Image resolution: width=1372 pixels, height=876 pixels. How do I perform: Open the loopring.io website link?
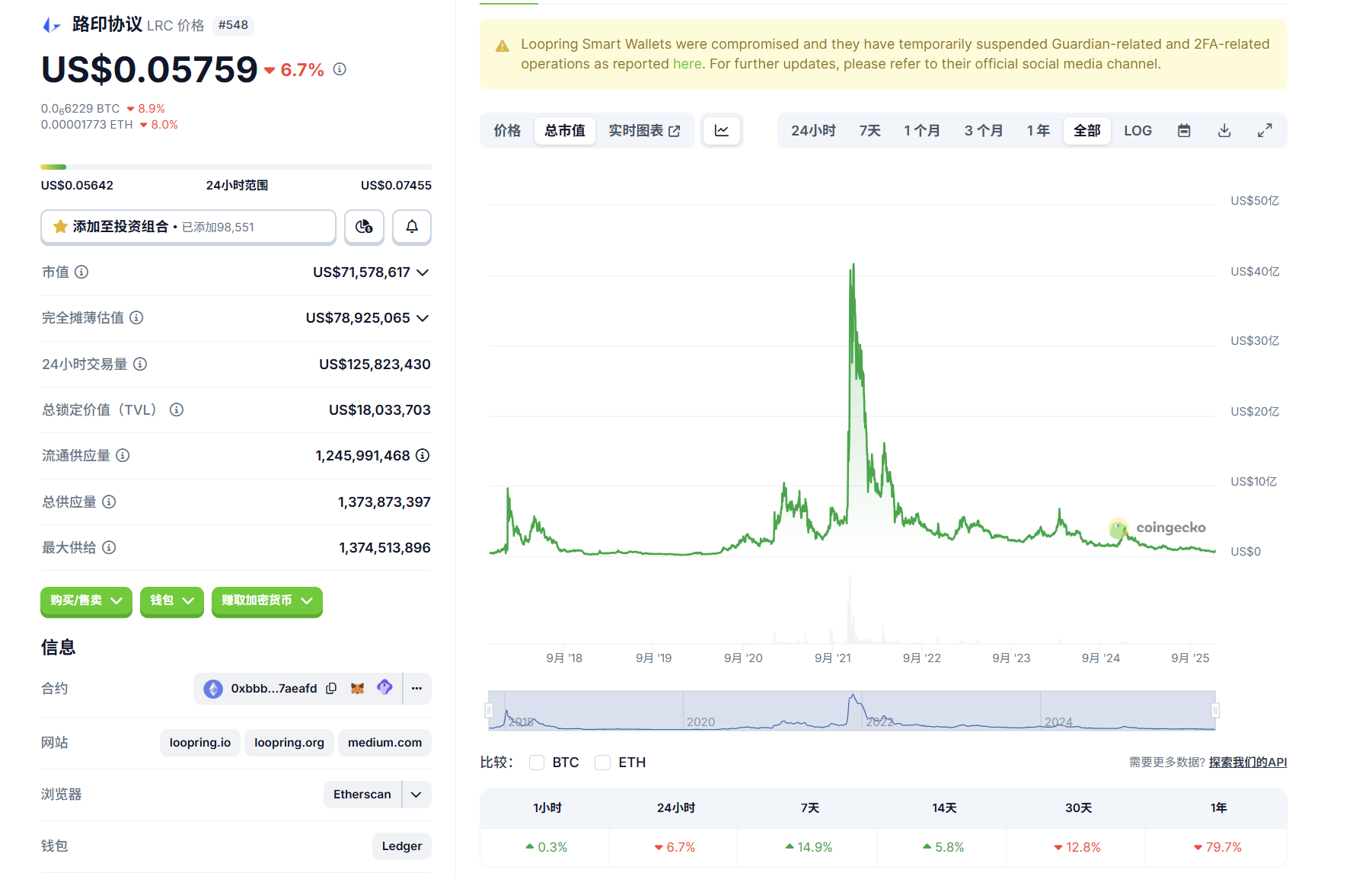click(199, 743)
